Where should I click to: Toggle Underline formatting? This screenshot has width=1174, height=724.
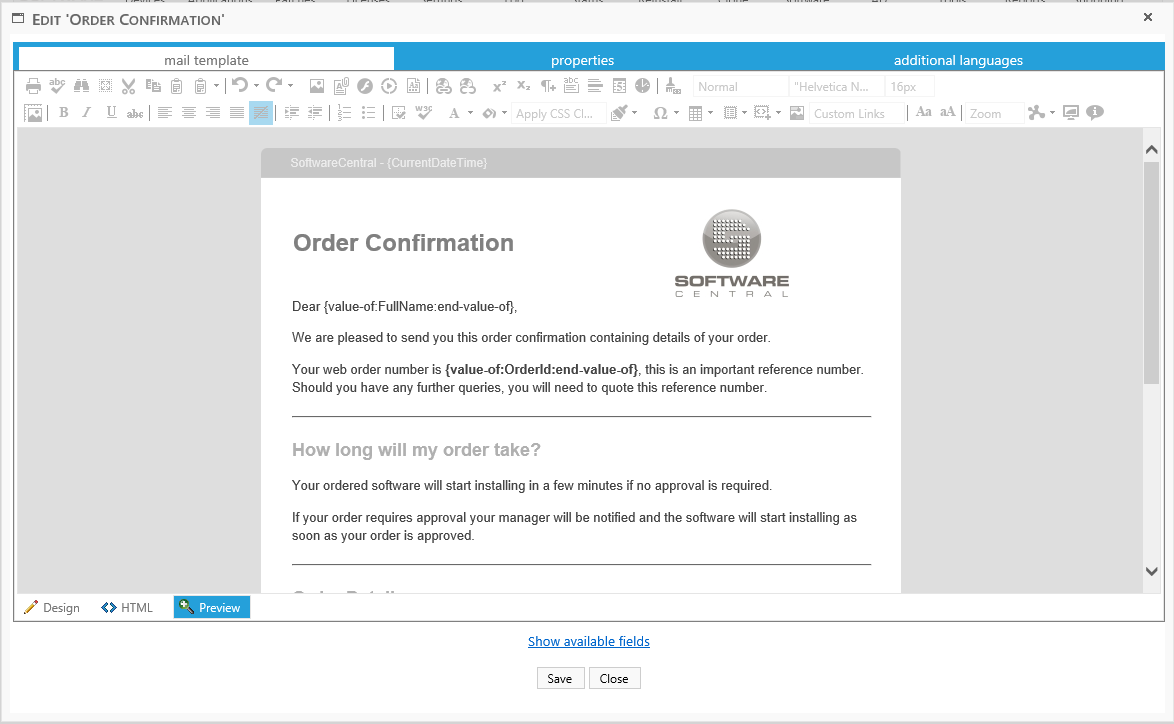tap(111, 113)
